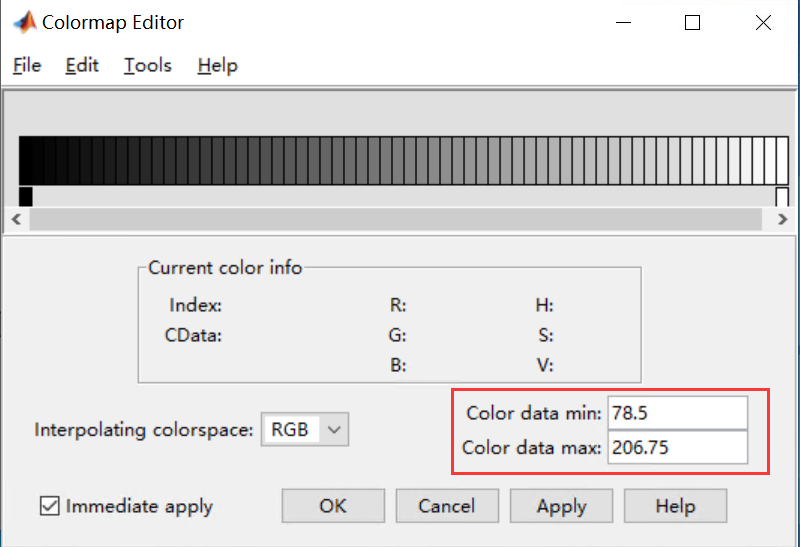The width and height of the screenshot is (800, 547).
Task: Click the horizontal scrollbar track
Action: coord(395,219)
